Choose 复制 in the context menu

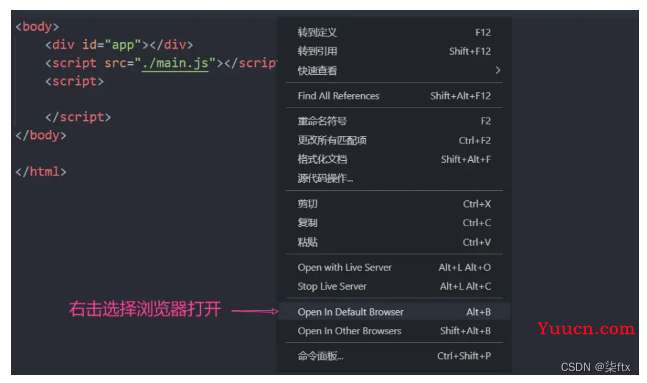[394, 223]
